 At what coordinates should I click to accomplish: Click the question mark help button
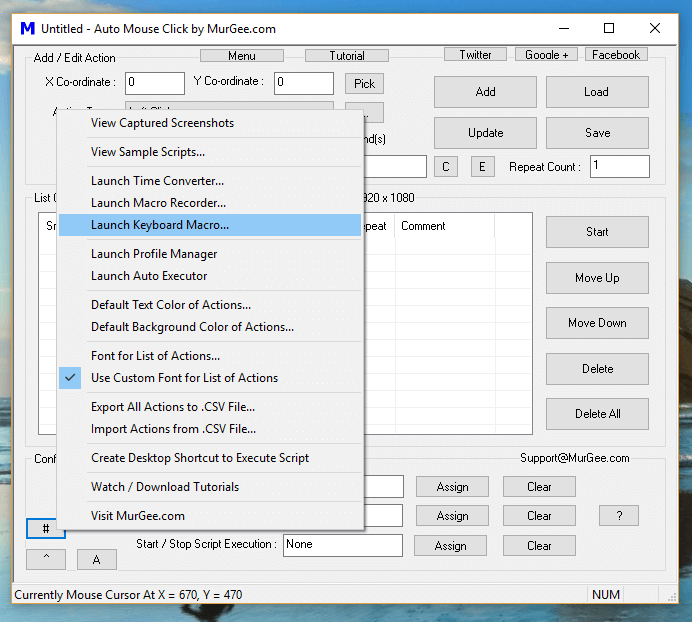(x=619, y=516)
